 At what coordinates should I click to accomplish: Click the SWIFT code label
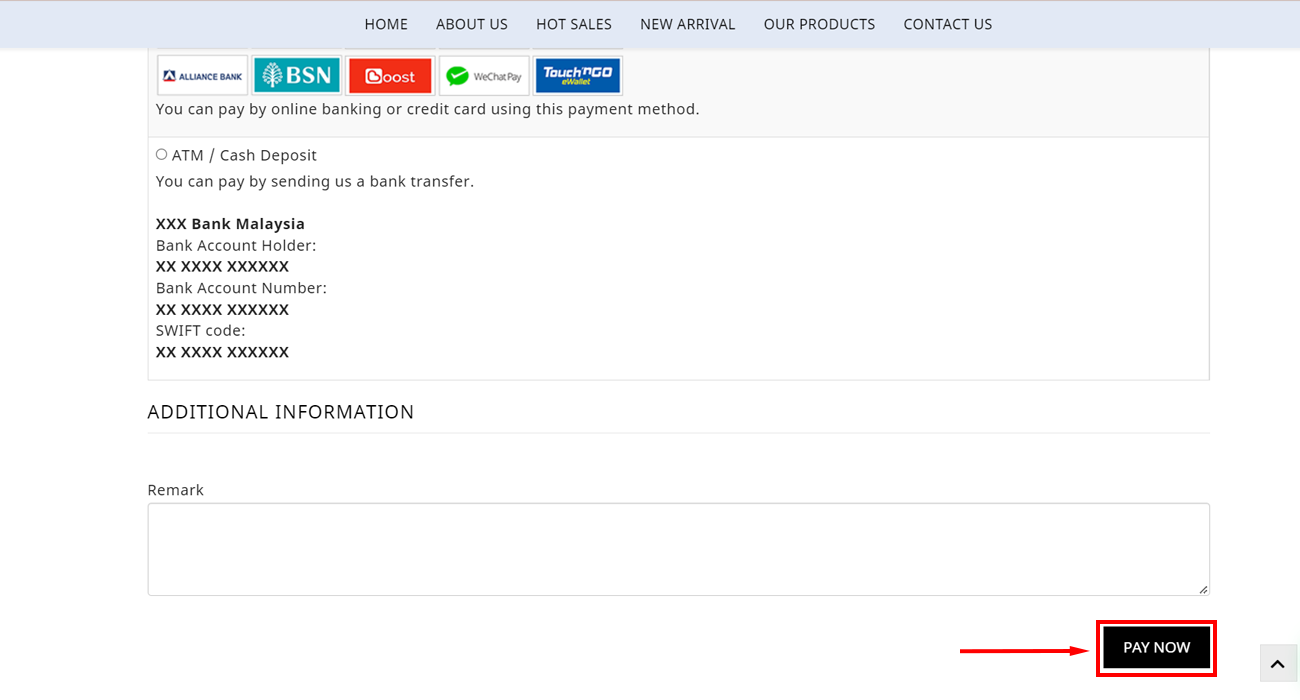[200, 330]
